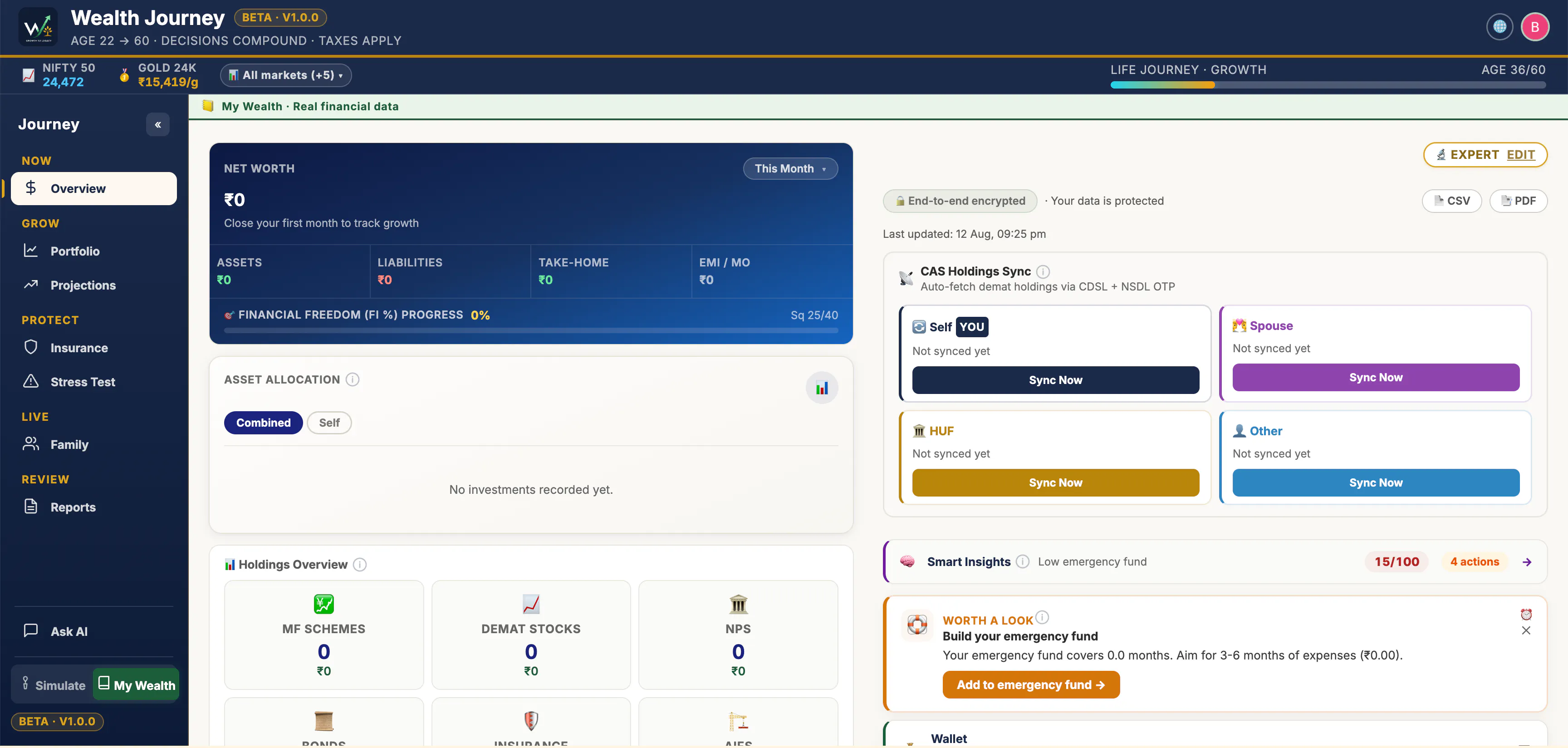
Task: Click the Smart Insights brain icon
Action: click(x=907, y=561)
